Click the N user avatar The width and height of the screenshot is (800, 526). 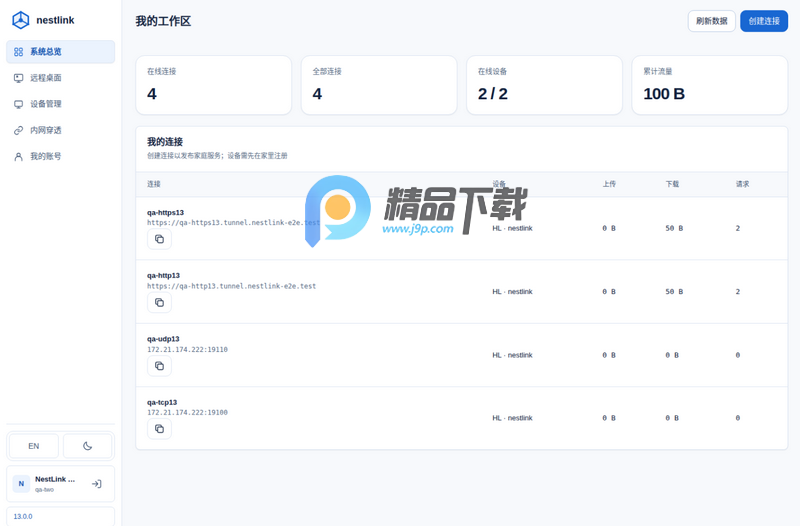coord(21,484)
